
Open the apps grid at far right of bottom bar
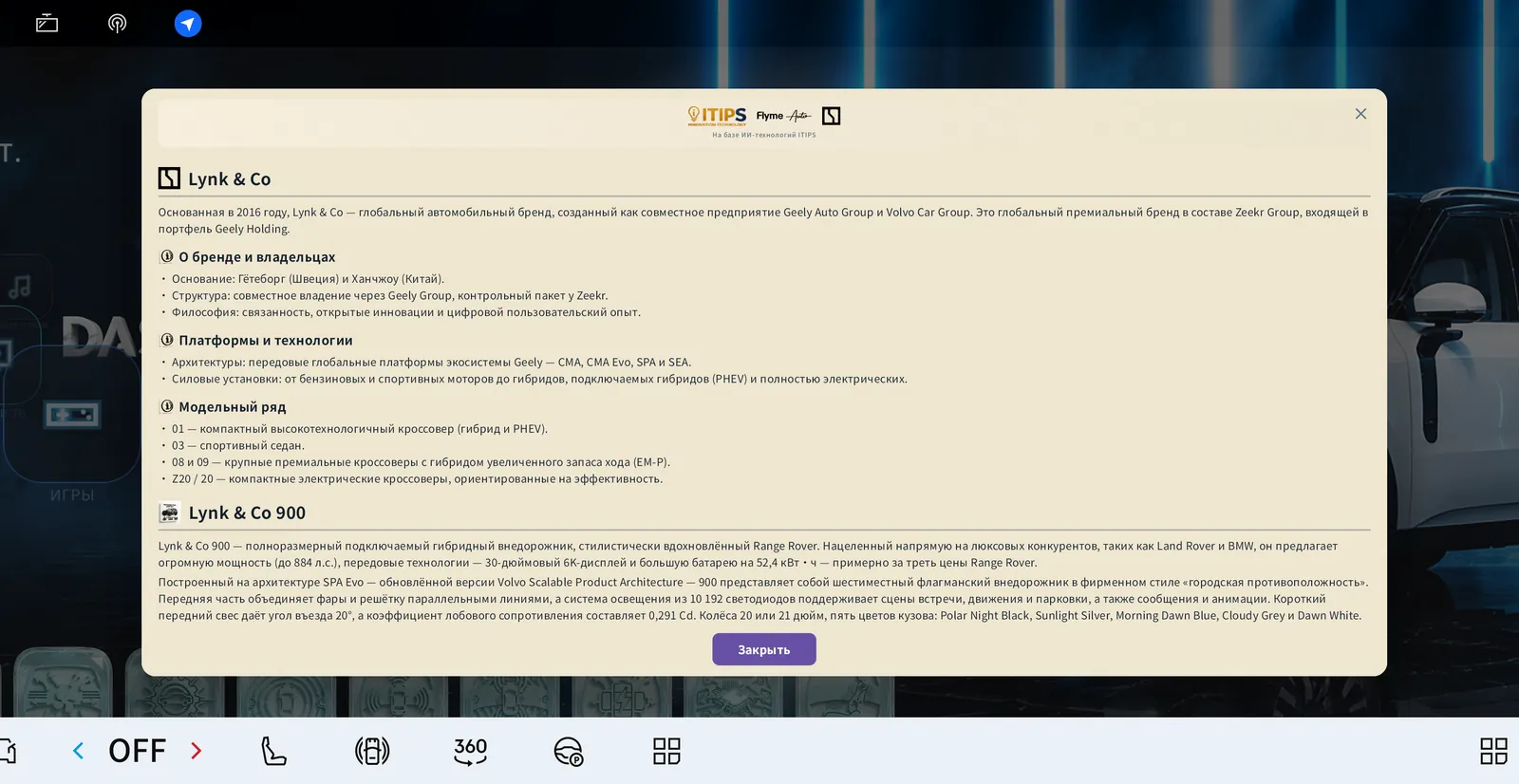click(x=1493, y=751)
